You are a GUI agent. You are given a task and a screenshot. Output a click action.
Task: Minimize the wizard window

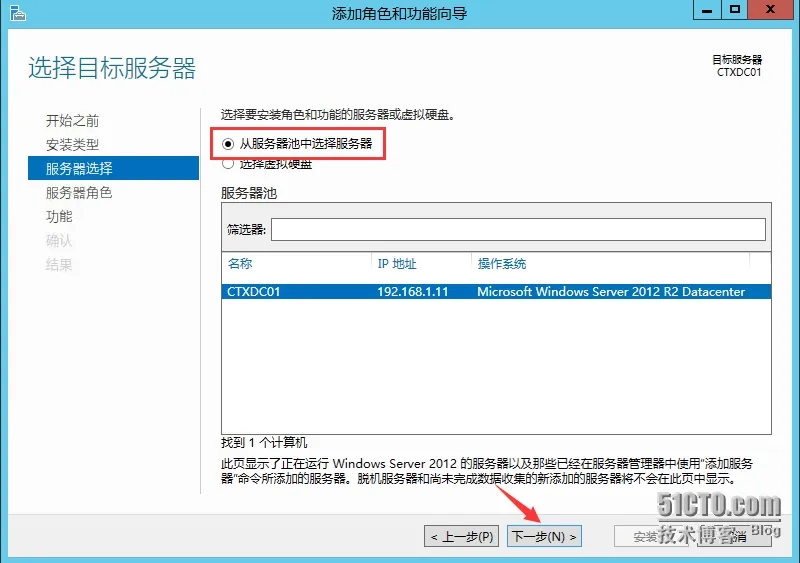707,10
